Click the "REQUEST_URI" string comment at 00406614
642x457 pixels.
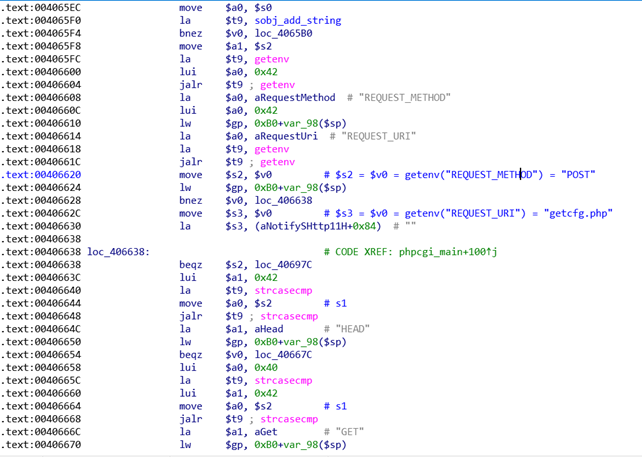pos(373,136)
